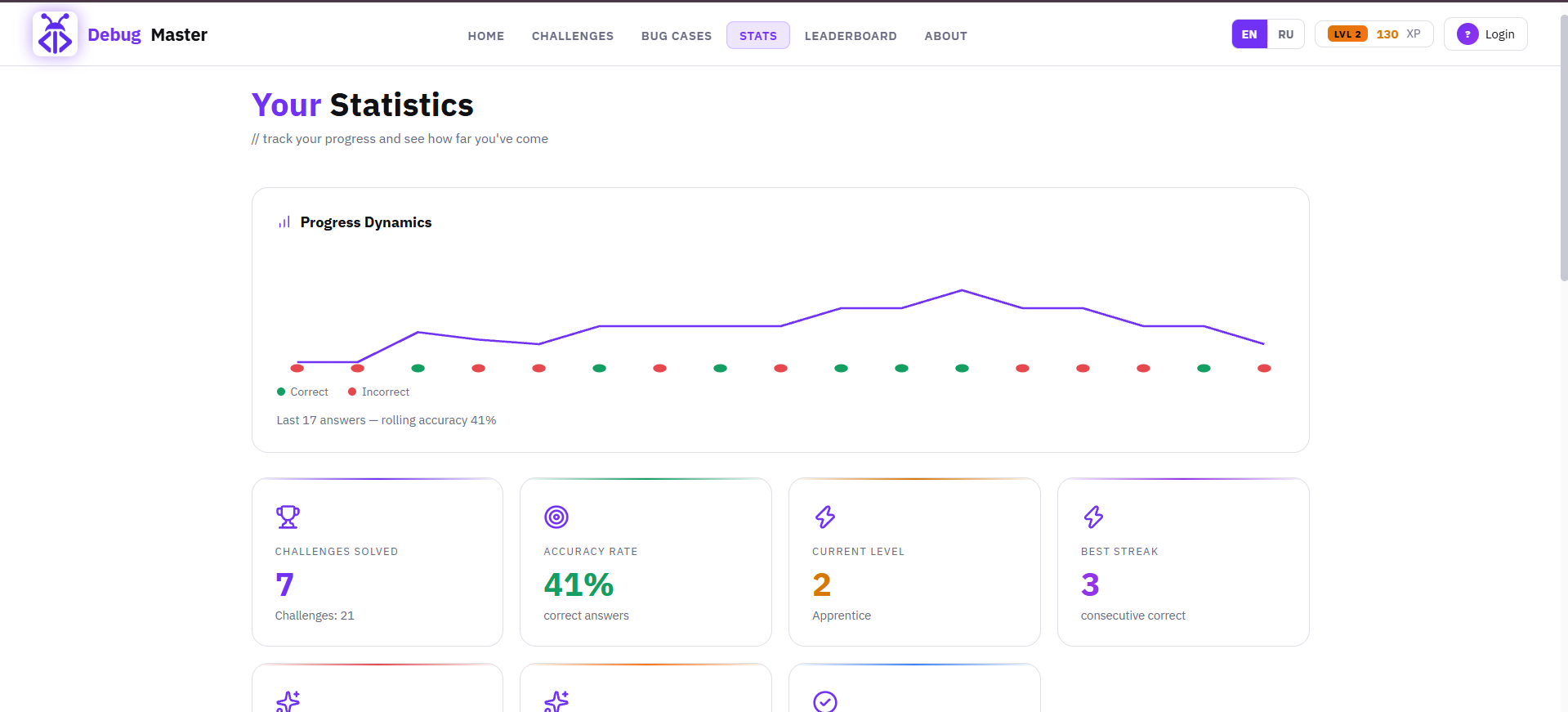Click the 'track your progress' subtitle text
This screenshot has width=1568, height=712.
click(x=400, y=139)
